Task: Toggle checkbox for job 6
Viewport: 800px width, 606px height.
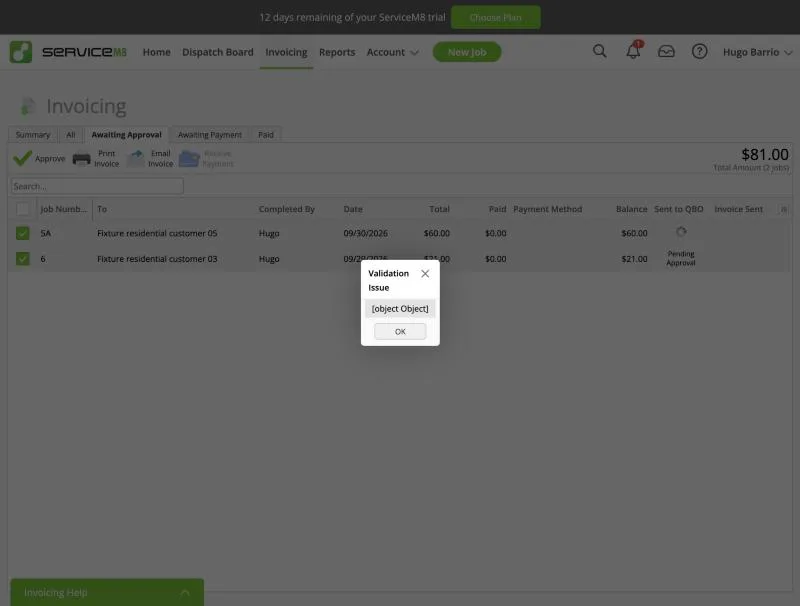Action: tap(22, 259)
